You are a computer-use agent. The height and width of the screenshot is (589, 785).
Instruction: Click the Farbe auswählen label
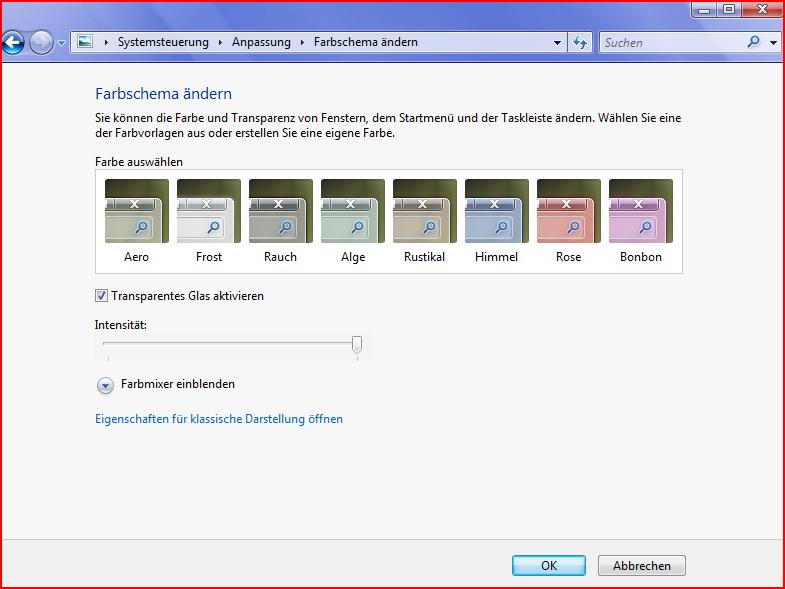click(139, 162)
